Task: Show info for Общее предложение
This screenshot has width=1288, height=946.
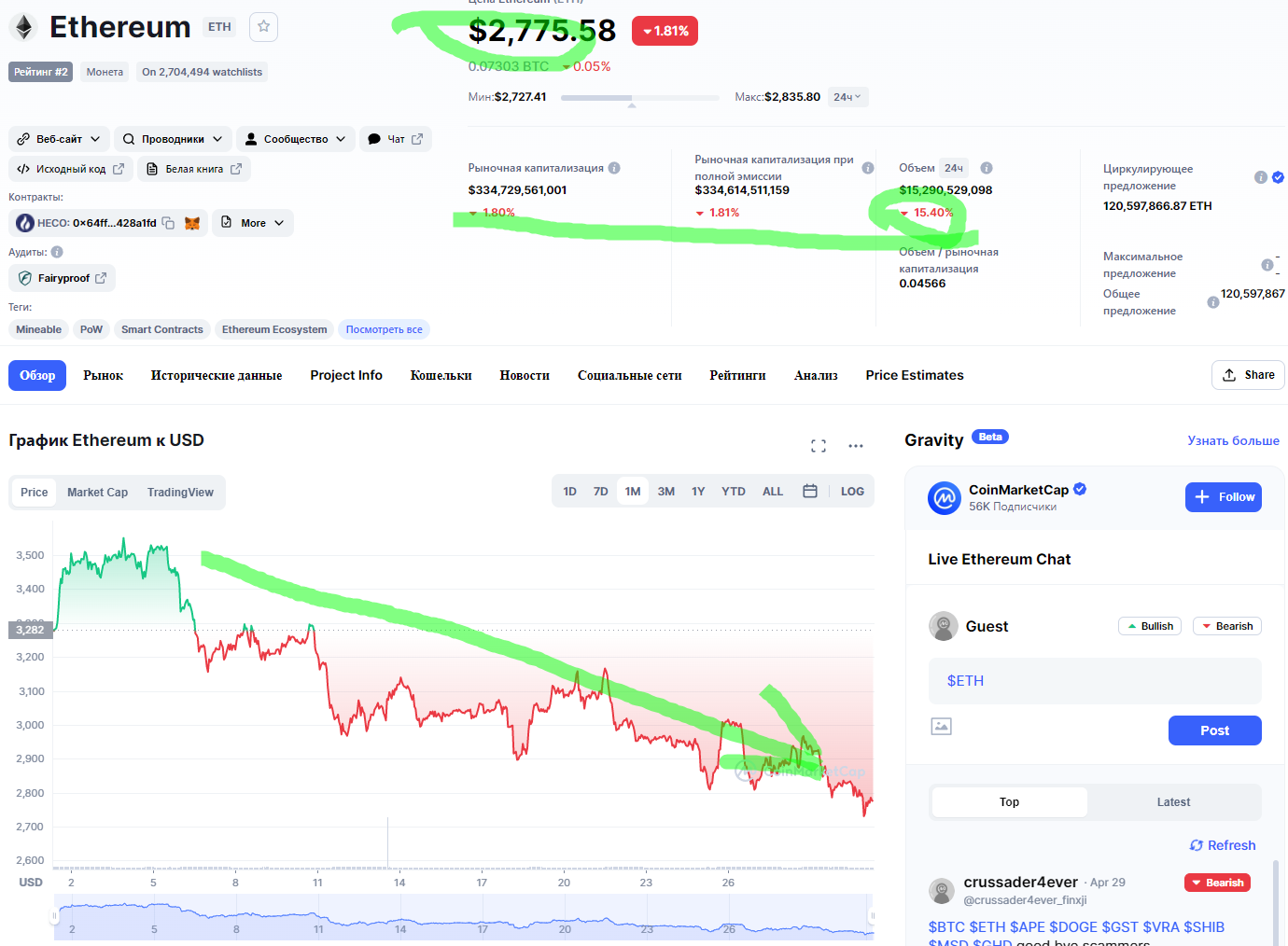Action: [x=1213, y=302]
